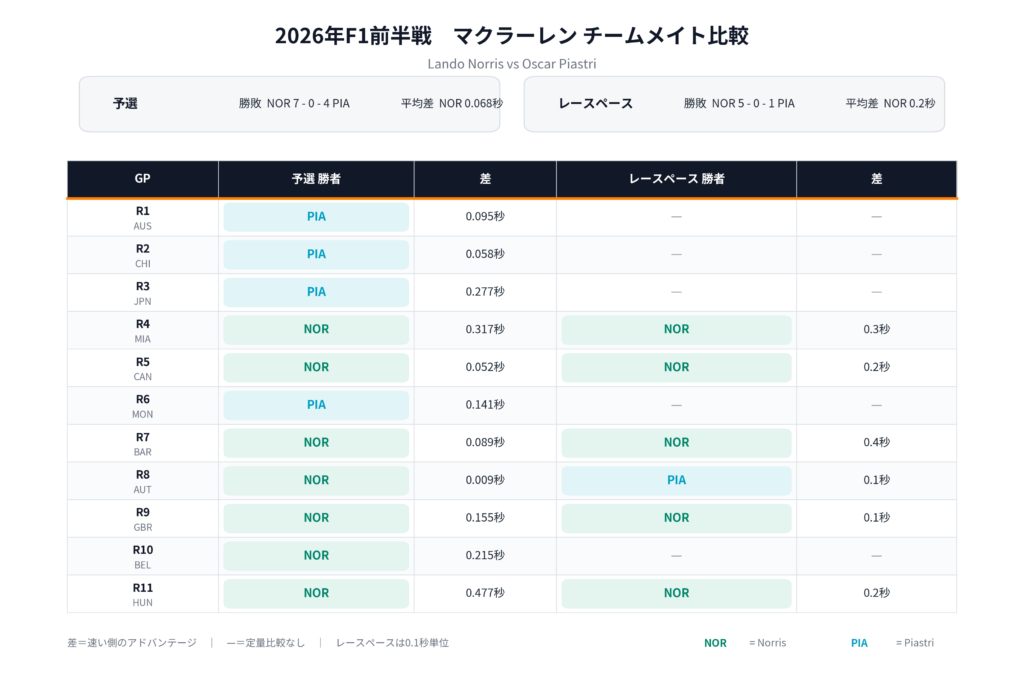Click the qualifying gap 0.095秒
This screenshot has width=1024, height=698.
coord(485,217)
